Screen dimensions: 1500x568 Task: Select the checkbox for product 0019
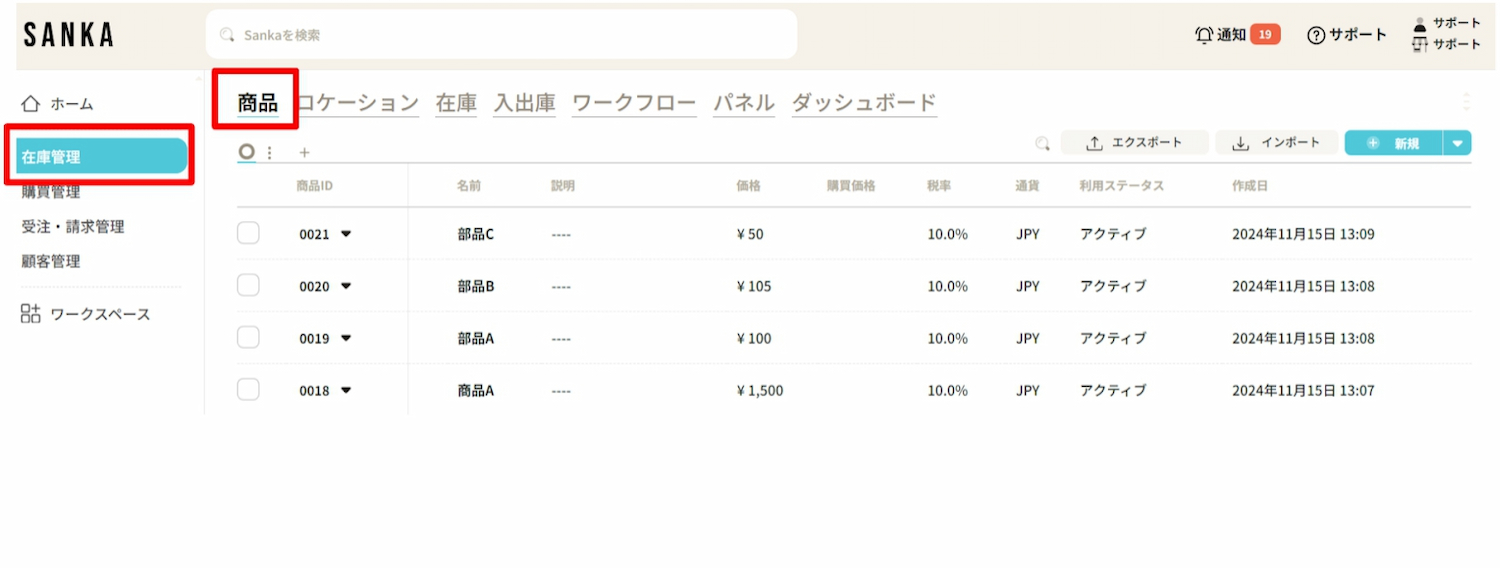click(x=248, y=338)
